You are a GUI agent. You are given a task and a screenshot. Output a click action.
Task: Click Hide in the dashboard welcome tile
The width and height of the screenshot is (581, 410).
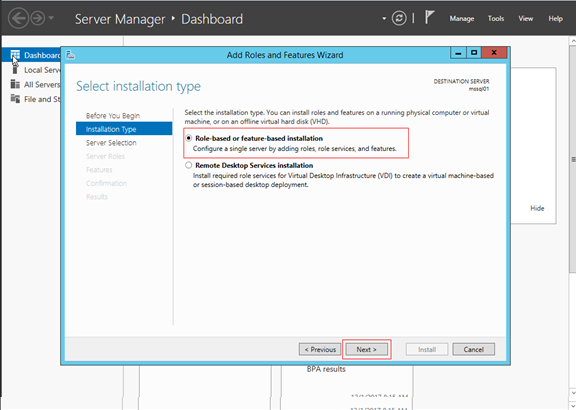point(537,208)
